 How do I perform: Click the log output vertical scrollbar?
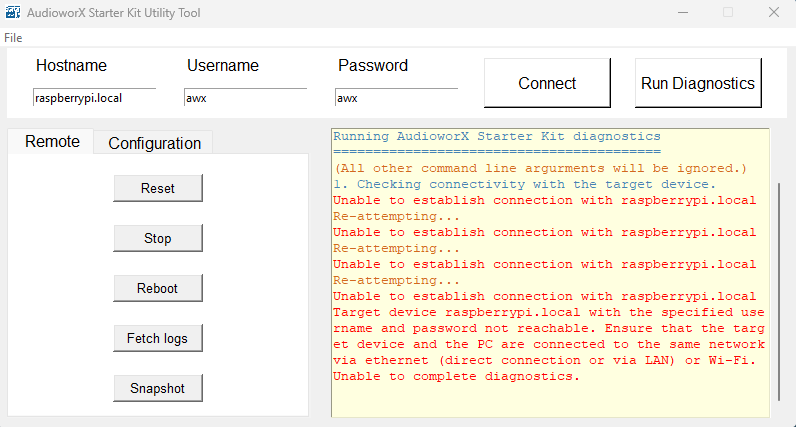tap(779, 292)
